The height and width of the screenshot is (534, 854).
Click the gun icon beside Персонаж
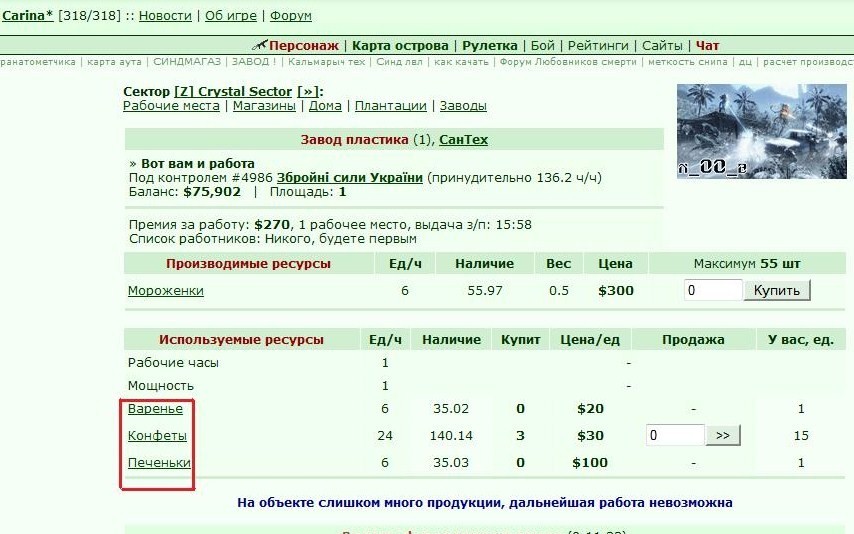pos(260,45)
